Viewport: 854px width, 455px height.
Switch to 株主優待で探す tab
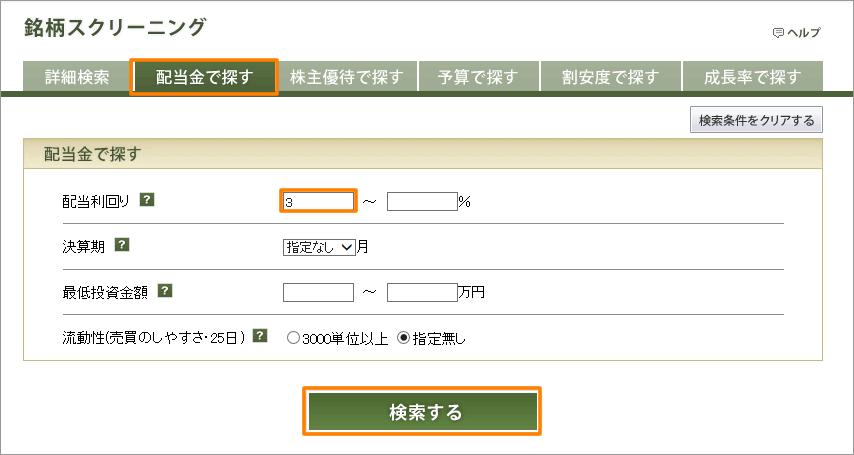coord(346,77)
